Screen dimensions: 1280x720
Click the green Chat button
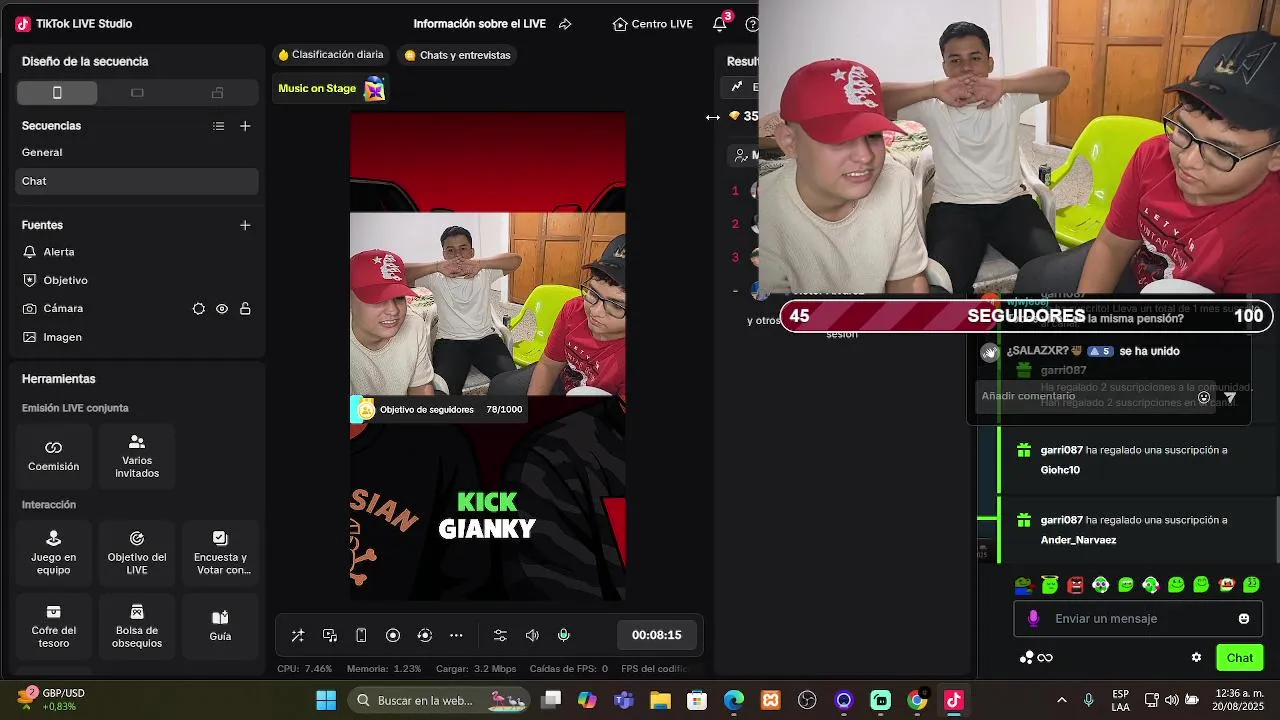[1240, 657]
